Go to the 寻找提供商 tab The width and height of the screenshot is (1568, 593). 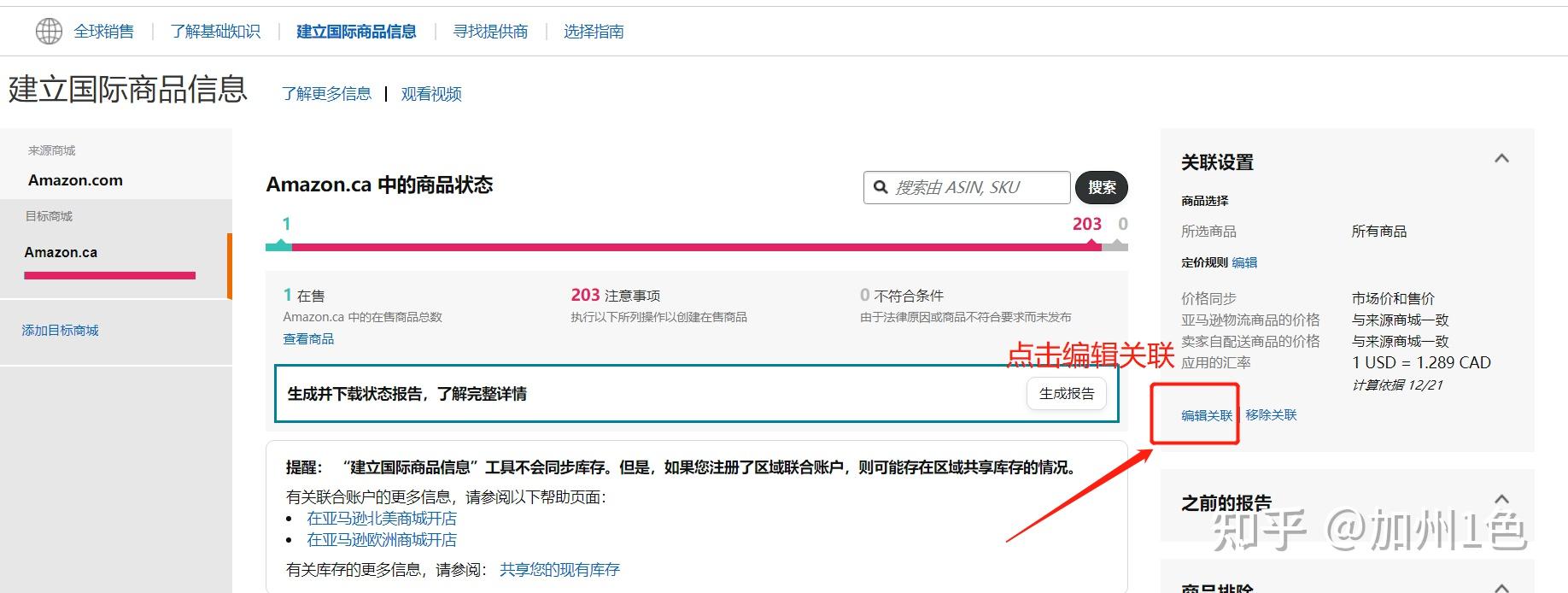pyautogui.click(x=491, y=32)
